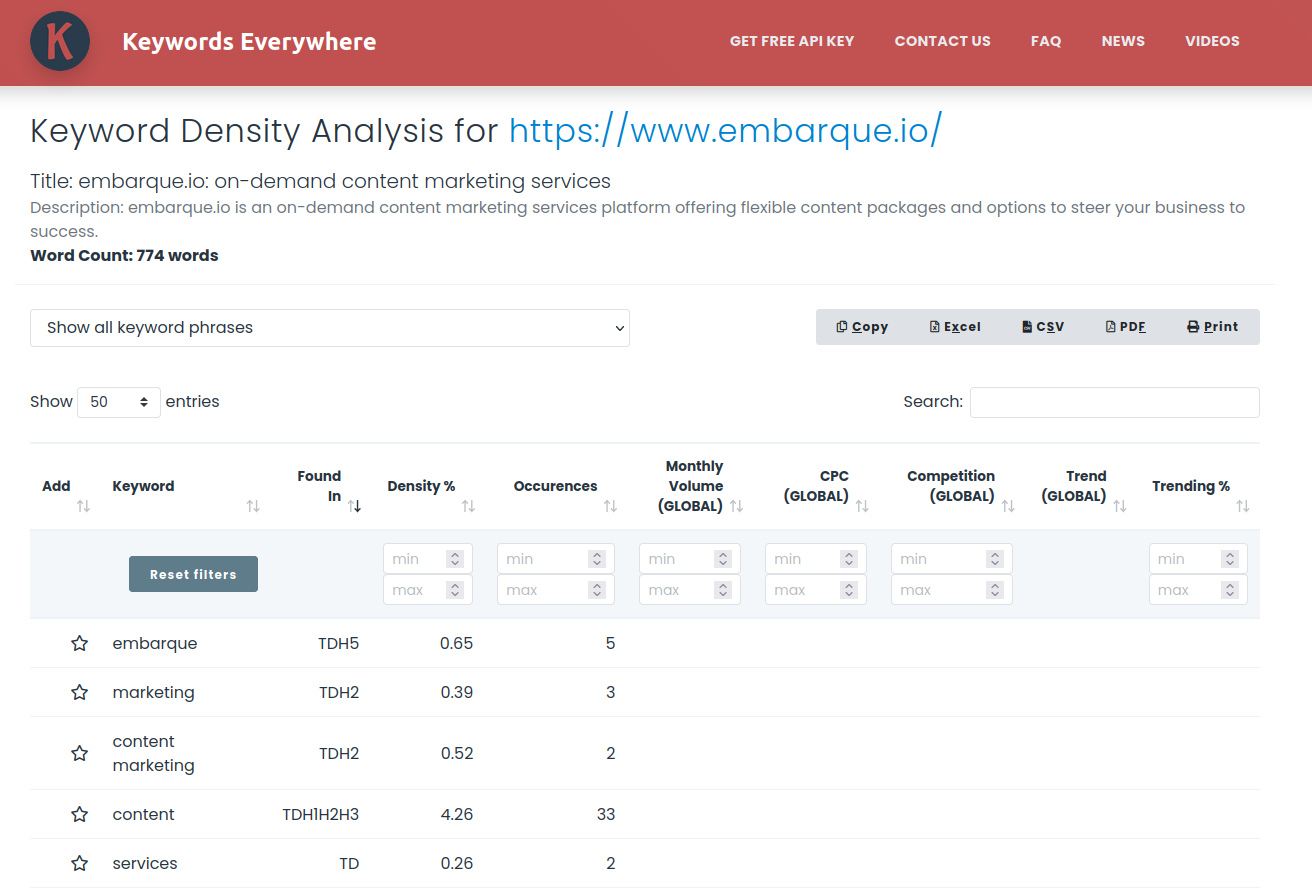Sort table by Keyword column

tap(253, 507)
